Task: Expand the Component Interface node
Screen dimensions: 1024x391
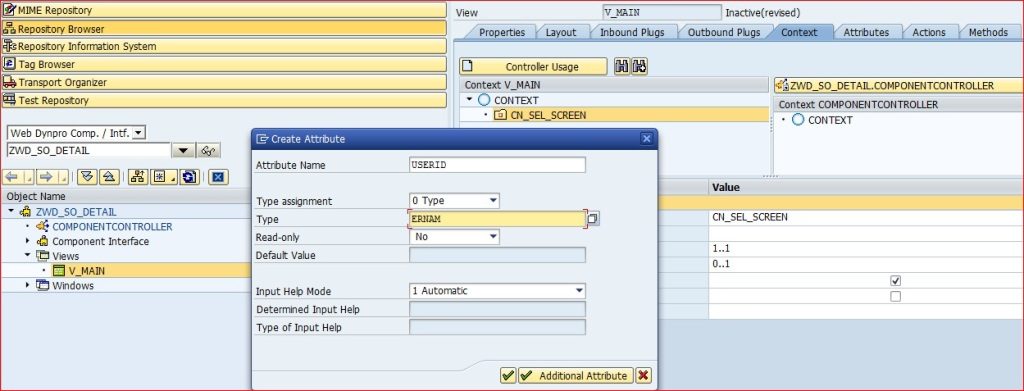Action: pos(27,241)
